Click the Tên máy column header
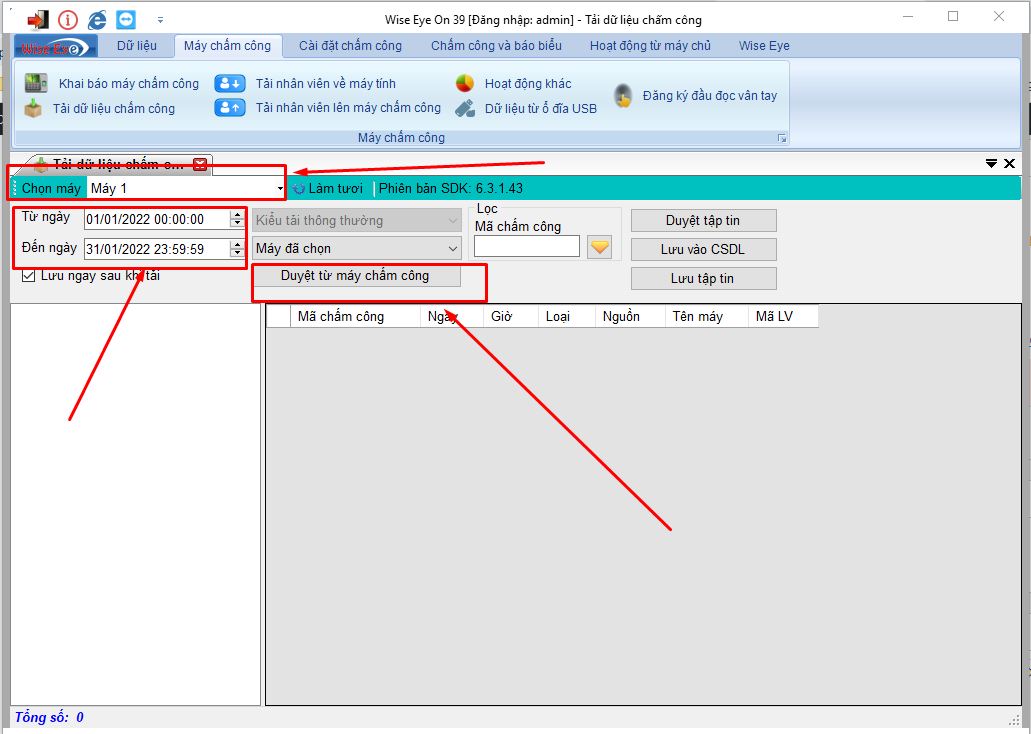The height and width of the screenshot is (734, 1031). point(707,316)
